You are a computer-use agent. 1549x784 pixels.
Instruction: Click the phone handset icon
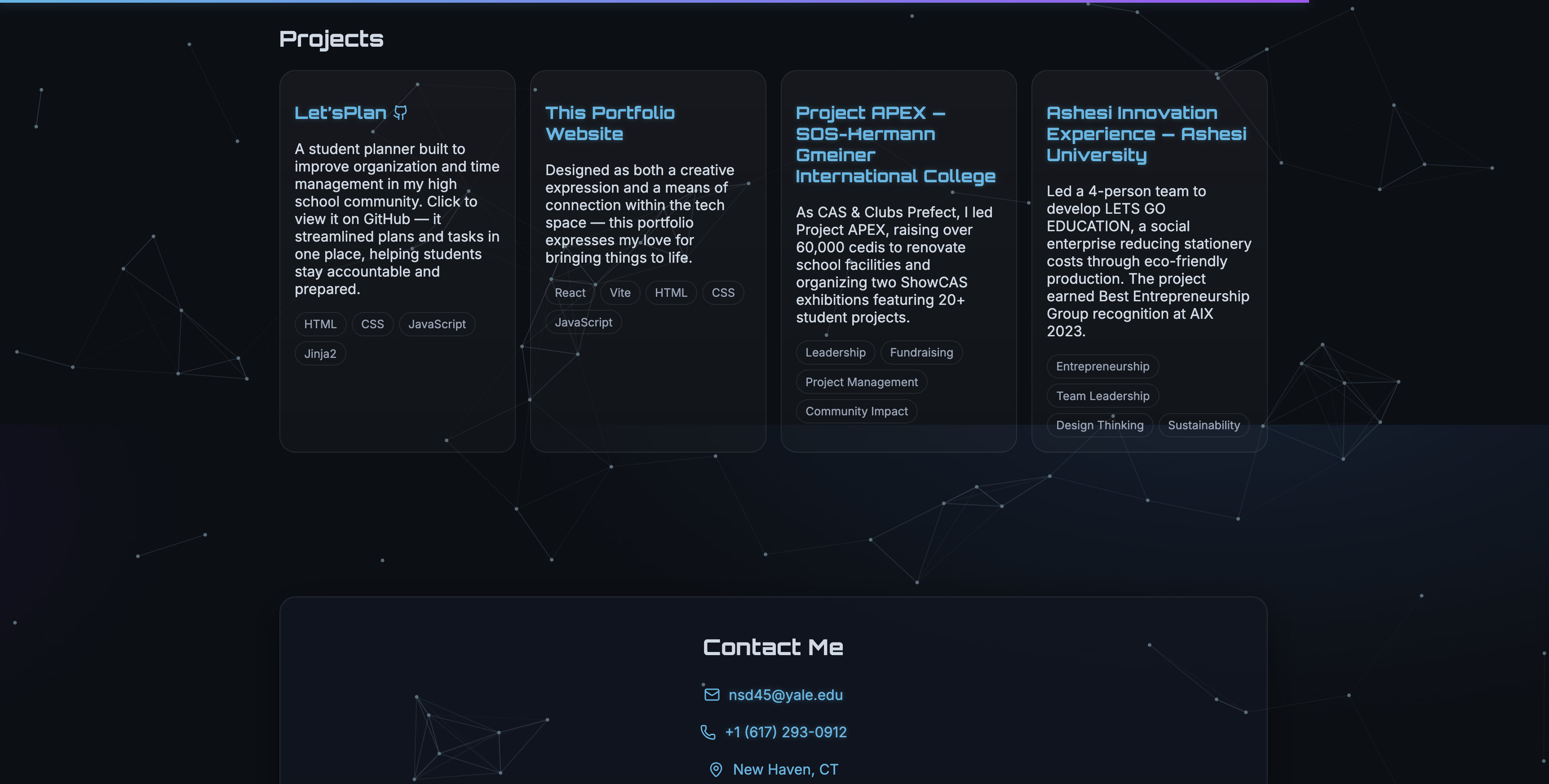coord(708,732)
